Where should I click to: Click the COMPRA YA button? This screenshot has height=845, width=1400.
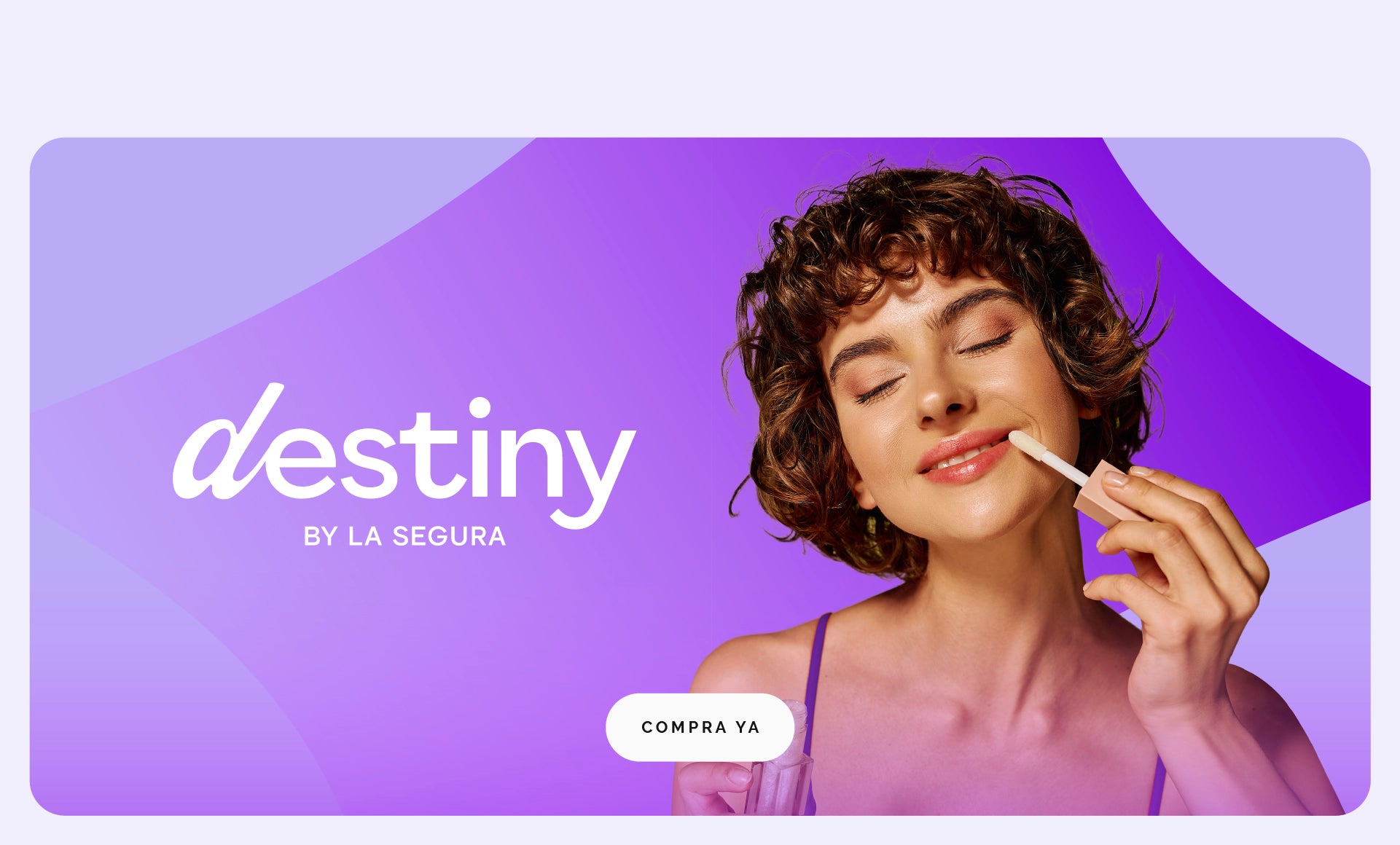[x=700, y=727]
